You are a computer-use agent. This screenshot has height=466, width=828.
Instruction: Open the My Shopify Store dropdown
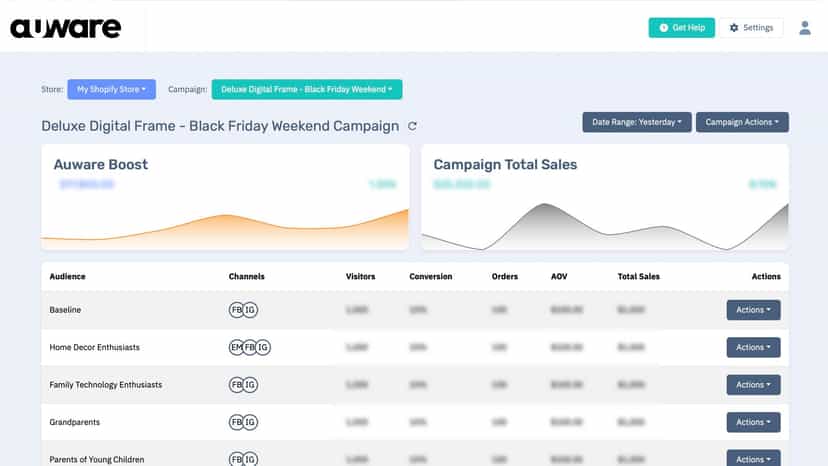click(111, 89)
